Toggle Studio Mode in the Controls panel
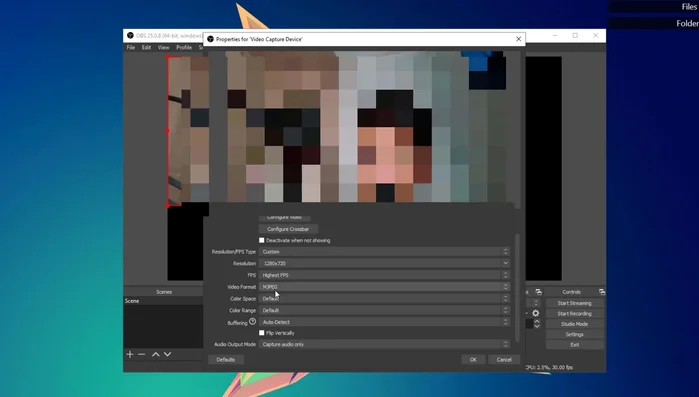Image resolution: width=699 pixels, height=397 pixels. [575, 324]
